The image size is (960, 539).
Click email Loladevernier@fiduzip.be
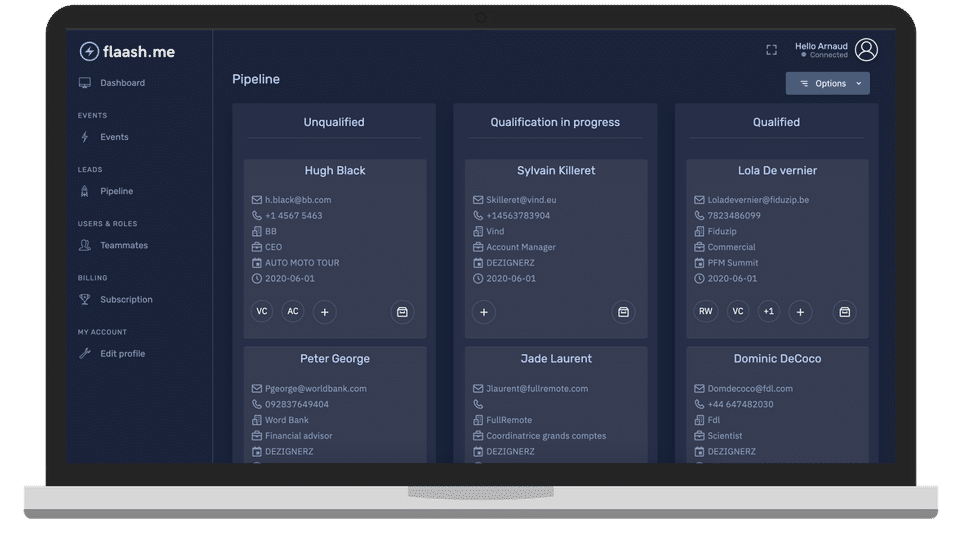tap(758, 200)
